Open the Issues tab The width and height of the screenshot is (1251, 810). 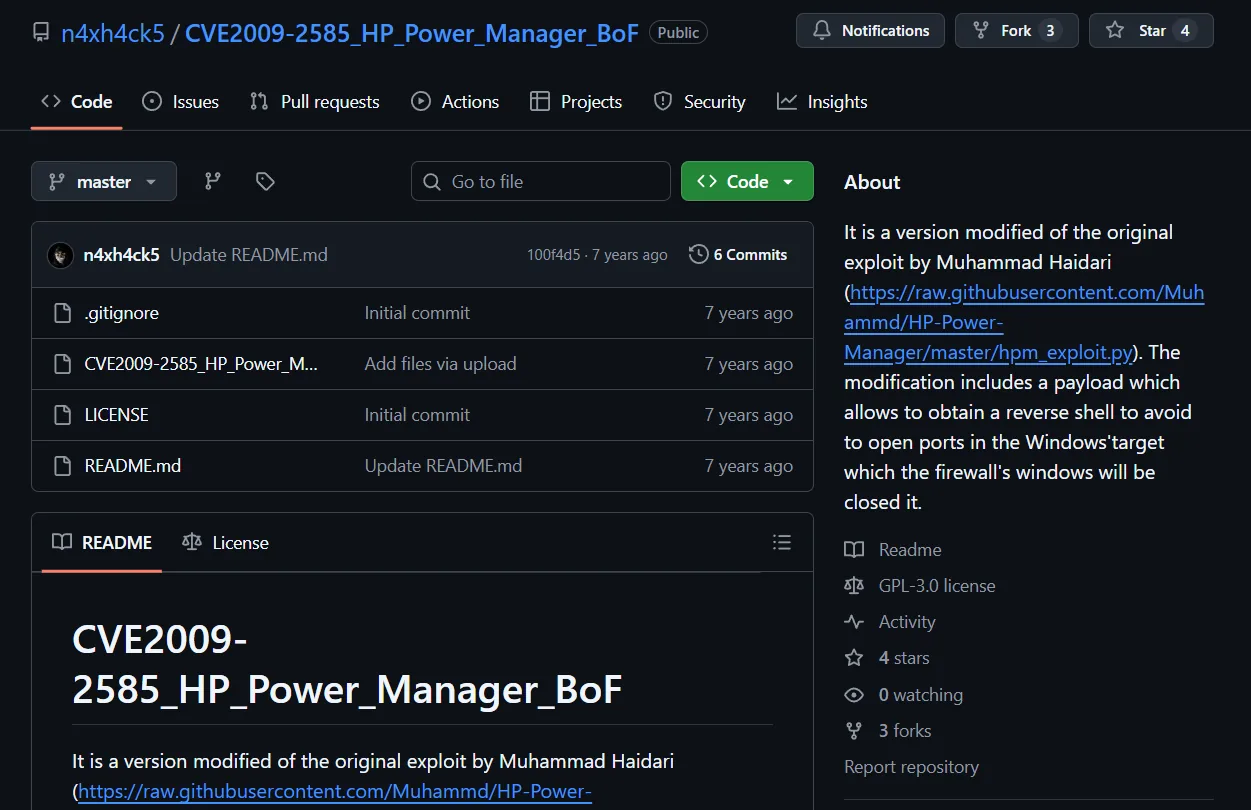[x=180, y=102]
